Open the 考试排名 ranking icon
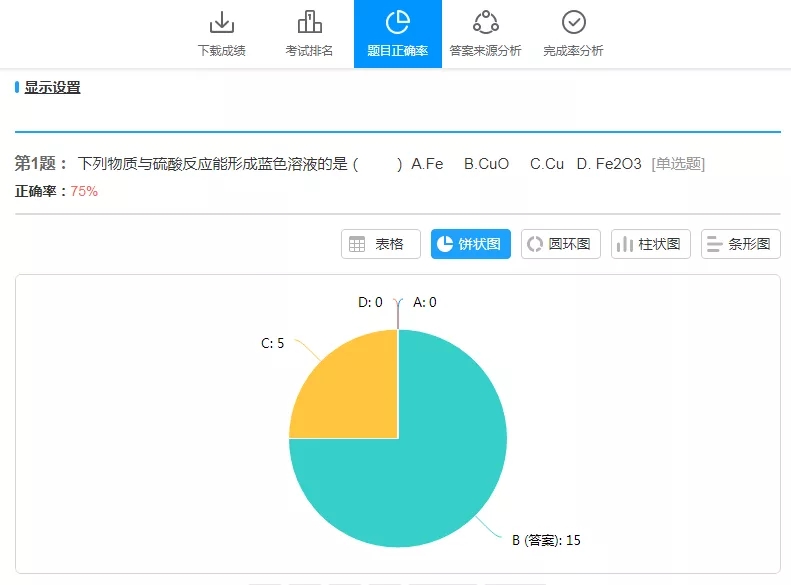Screen dimensions: 791x585 [x=309, y=22]
